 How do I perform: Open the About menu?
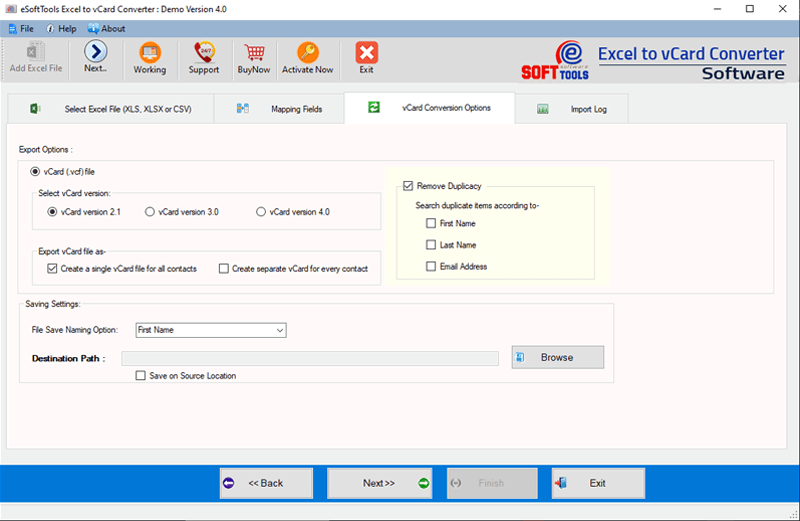click(x=106, y=29)
